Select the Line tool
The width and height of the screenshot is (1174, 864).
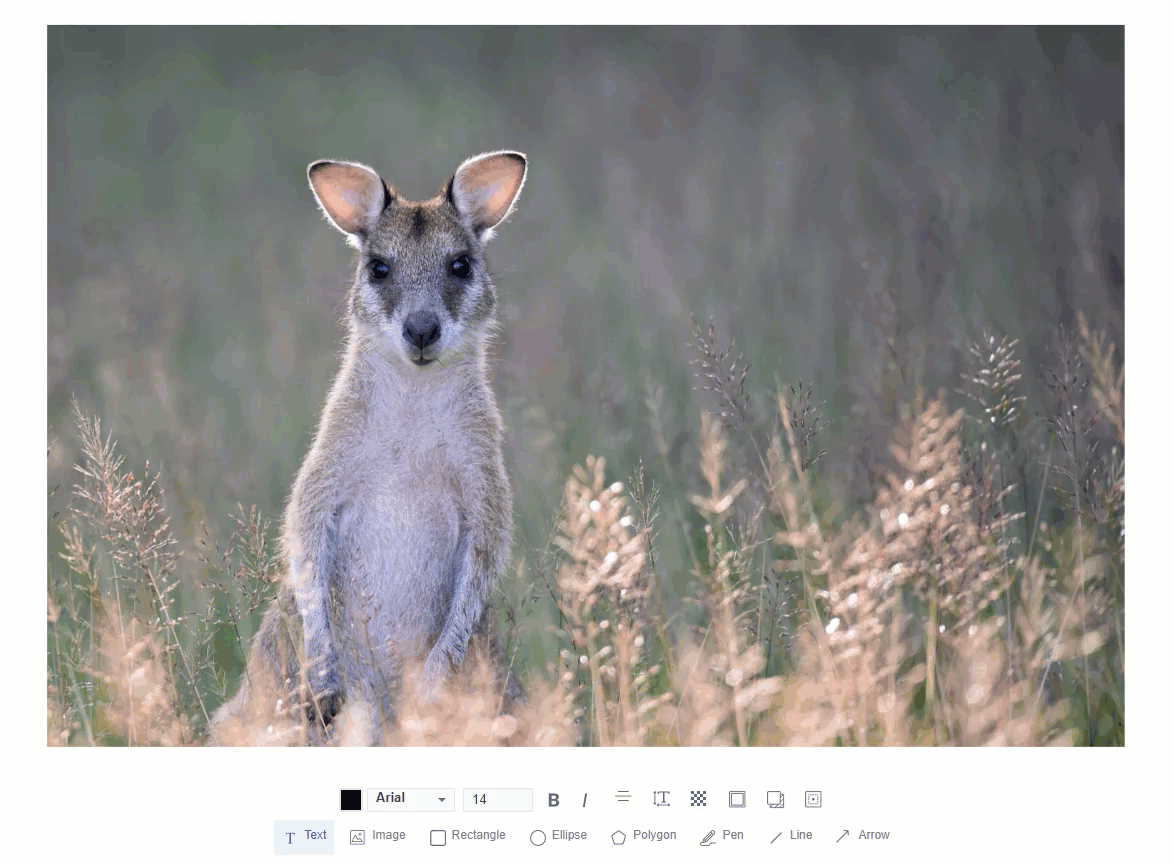click(x=791, y=836)
